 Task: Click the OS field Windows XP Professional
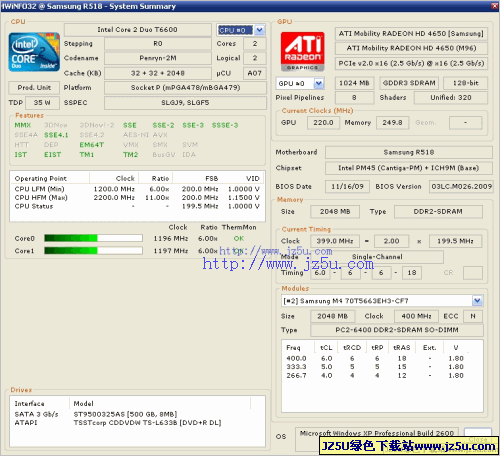point(377,435)
